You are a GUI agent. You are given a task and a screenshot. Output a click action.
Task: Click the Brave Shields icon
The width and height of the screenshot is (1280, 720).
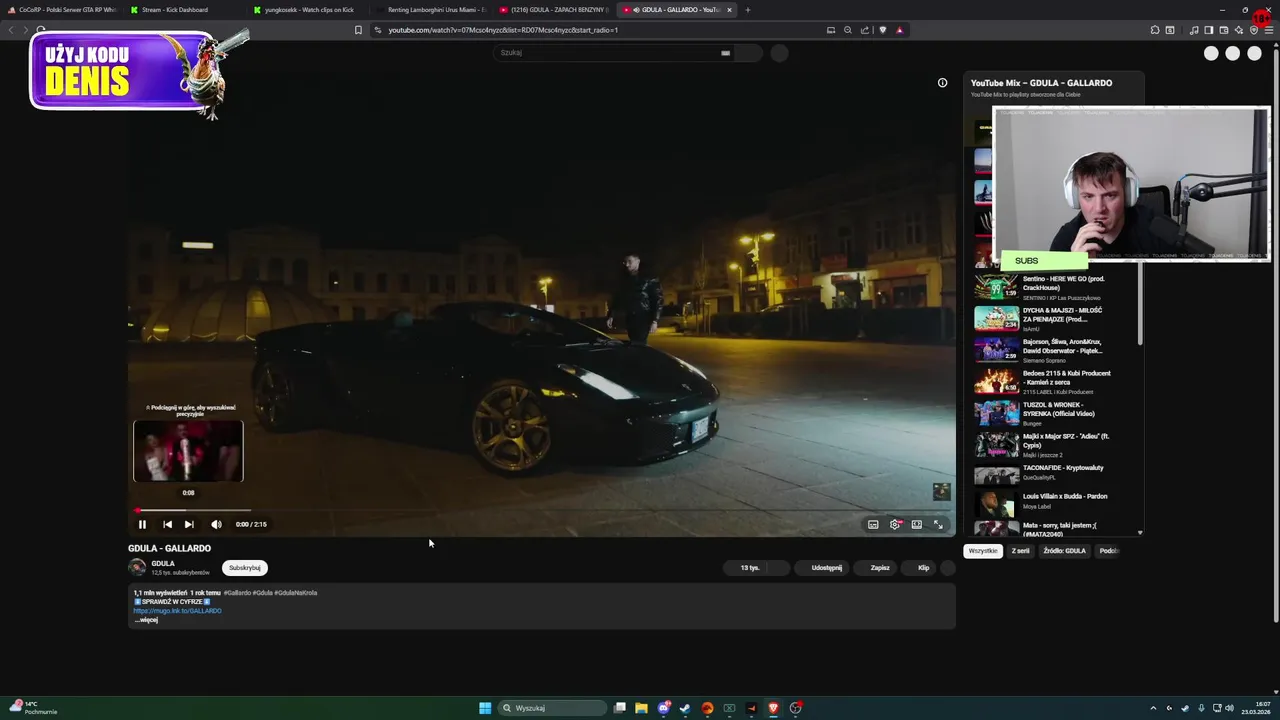(x=882, y=30)
